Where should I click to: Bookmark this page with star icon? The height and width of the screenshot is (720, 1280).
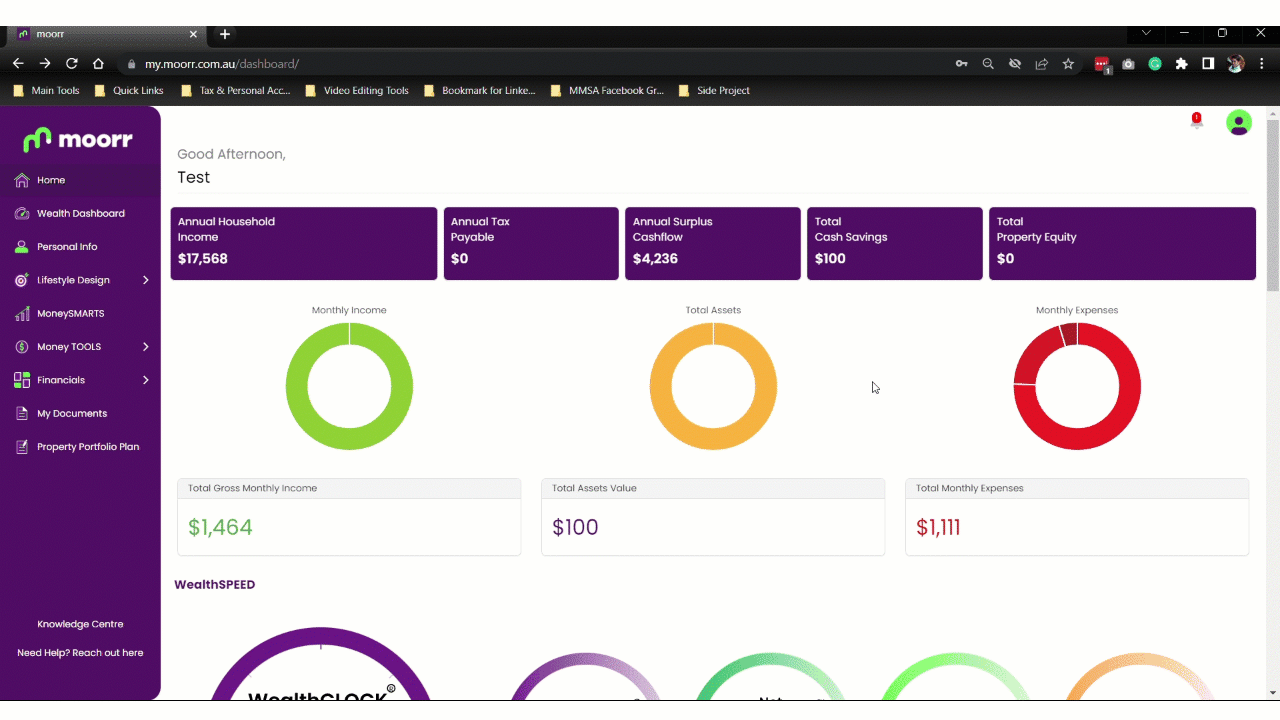(1068, 64)
